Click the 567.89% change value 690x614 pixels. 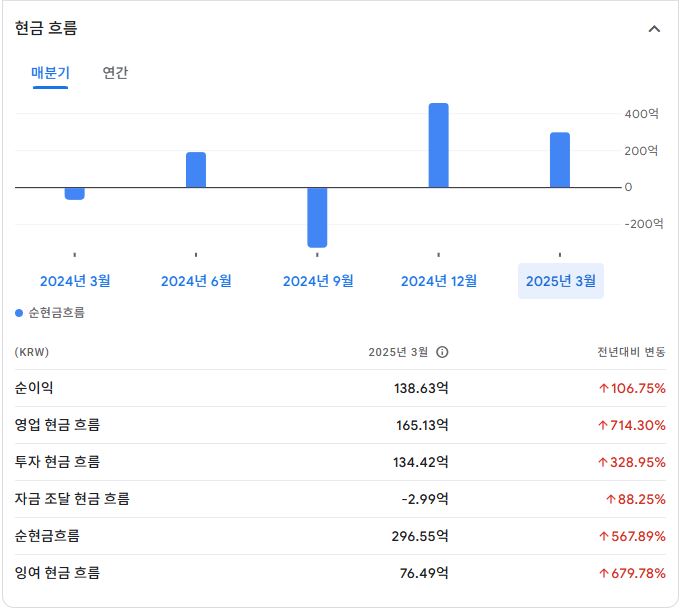(x=632, y=536)
